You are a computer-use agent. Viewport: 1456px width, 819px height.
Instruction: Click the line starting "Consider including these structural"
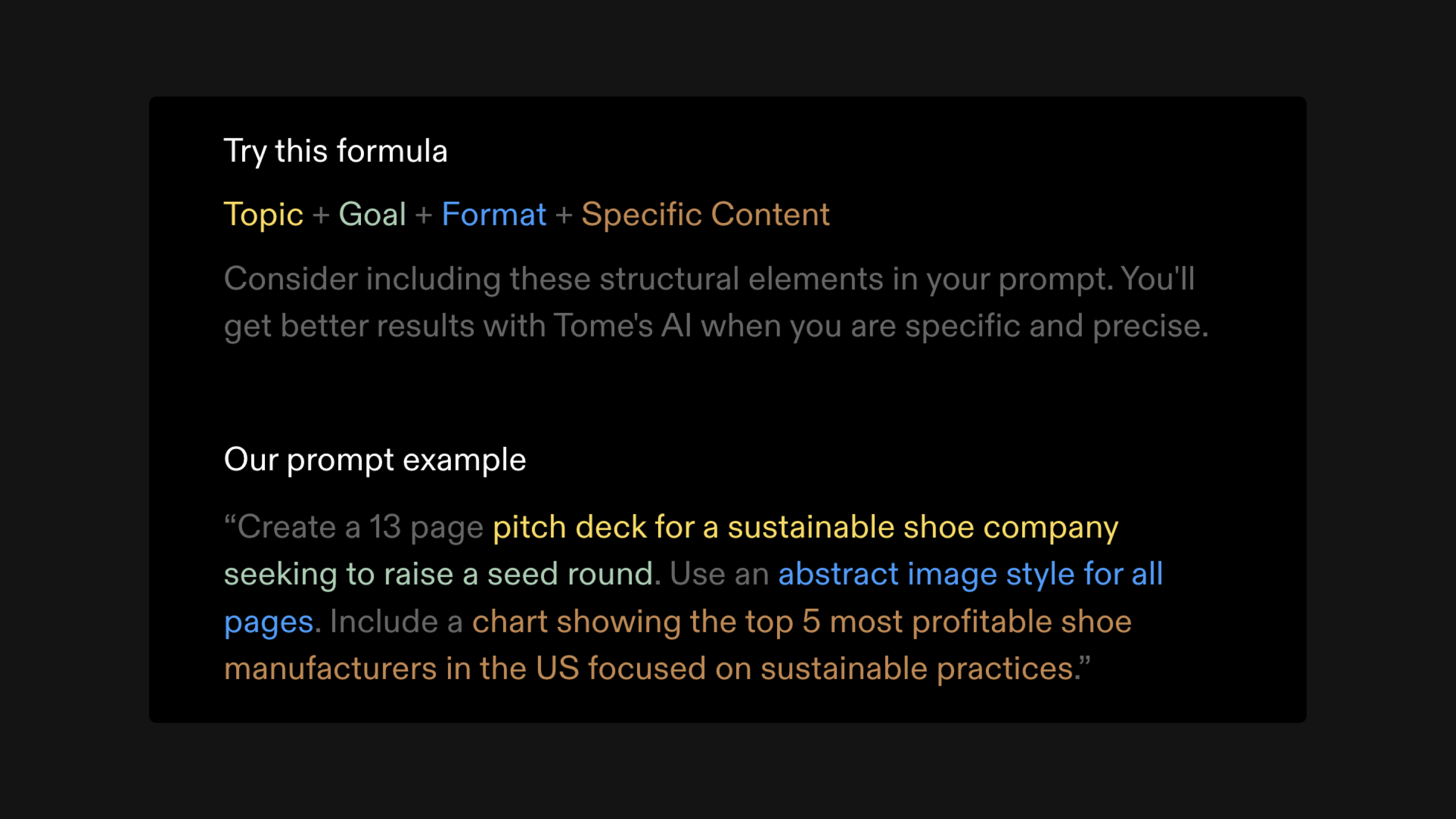709,279
